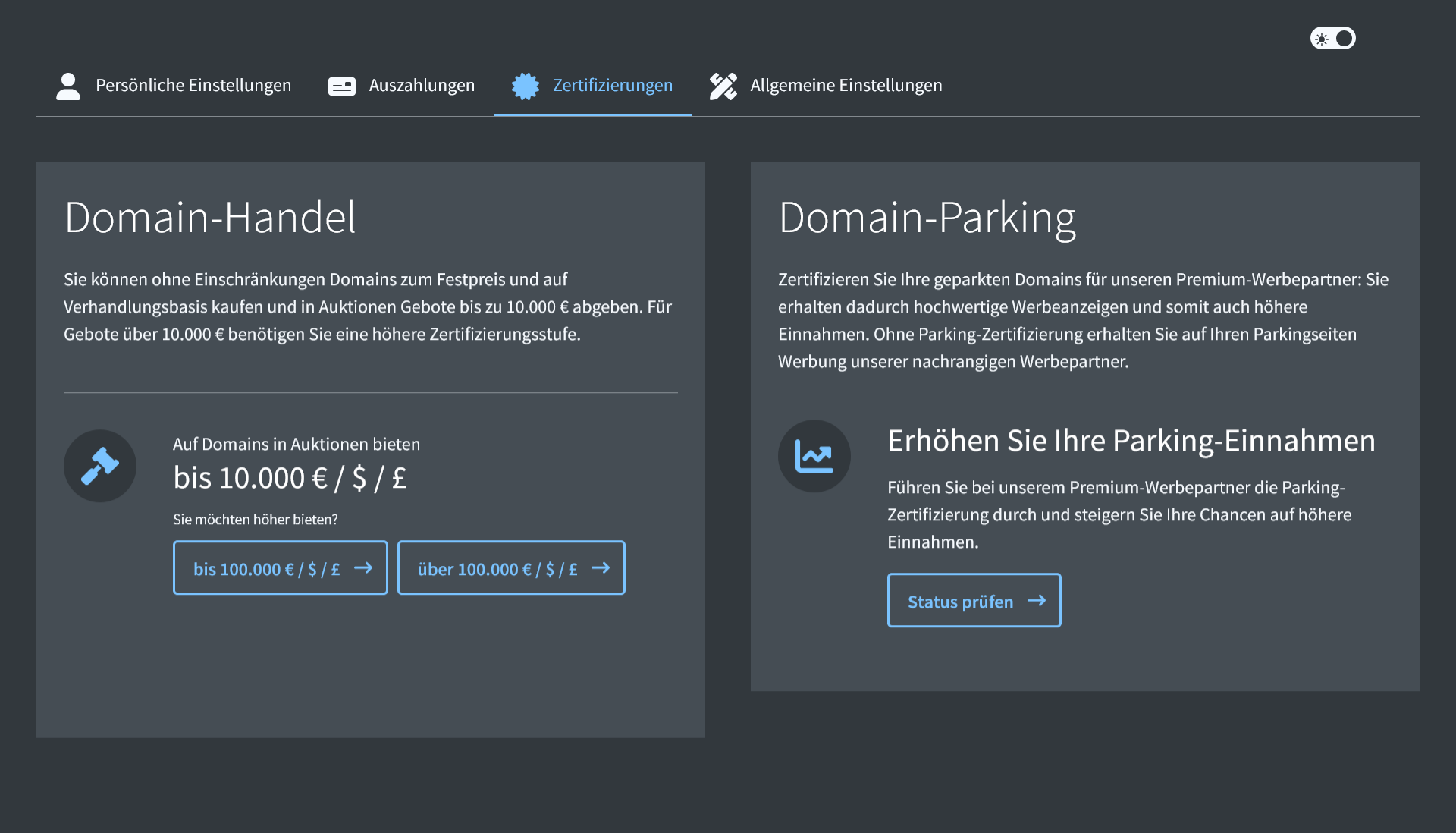Click the card icon beside Auszahlungen
Screen dimensions: 1456x833
pyautogui.click(x=341, y=86)
